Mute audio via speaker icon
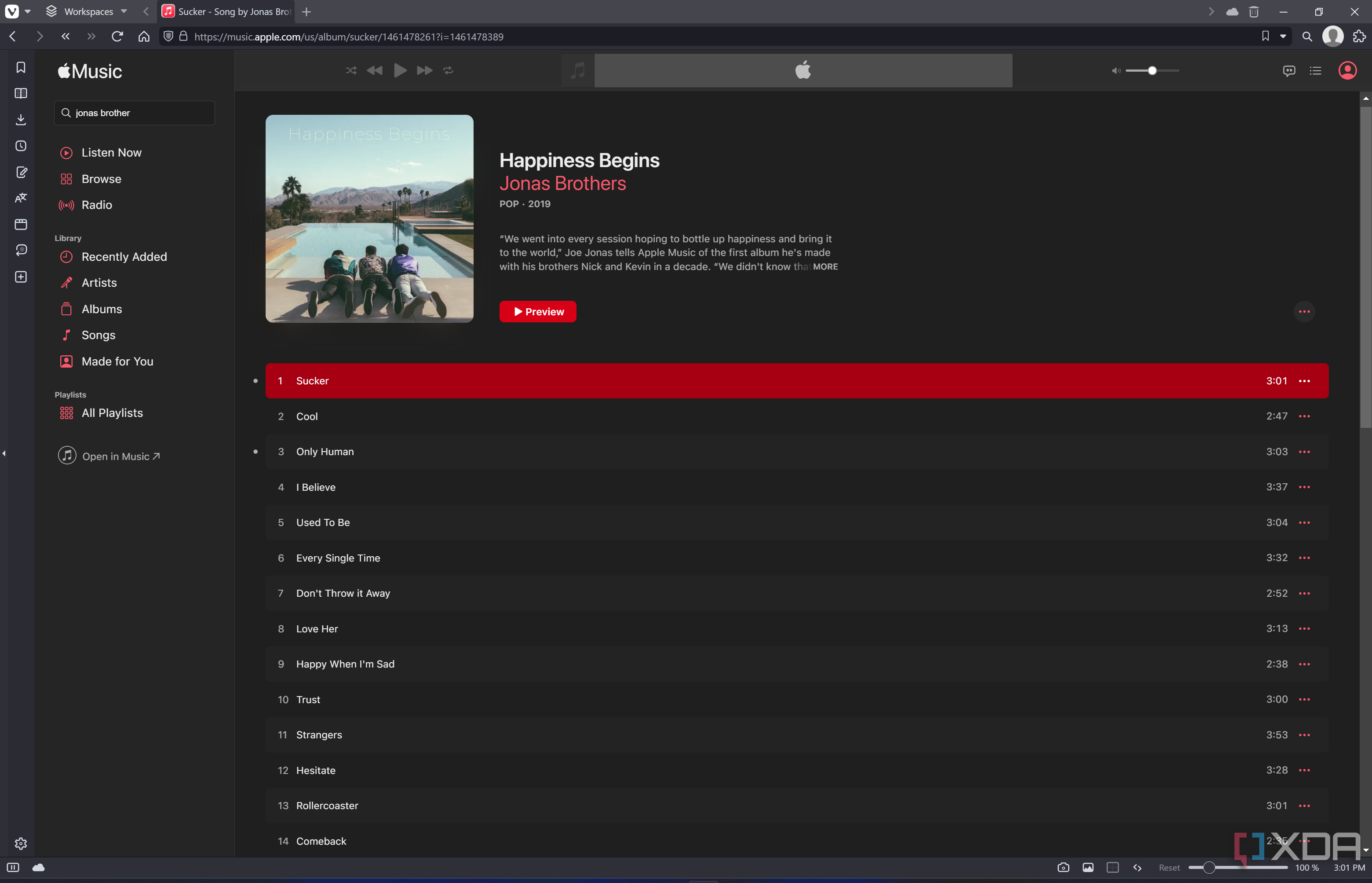Viewport: 1372px width, 883px height. tap(1116, 70)
